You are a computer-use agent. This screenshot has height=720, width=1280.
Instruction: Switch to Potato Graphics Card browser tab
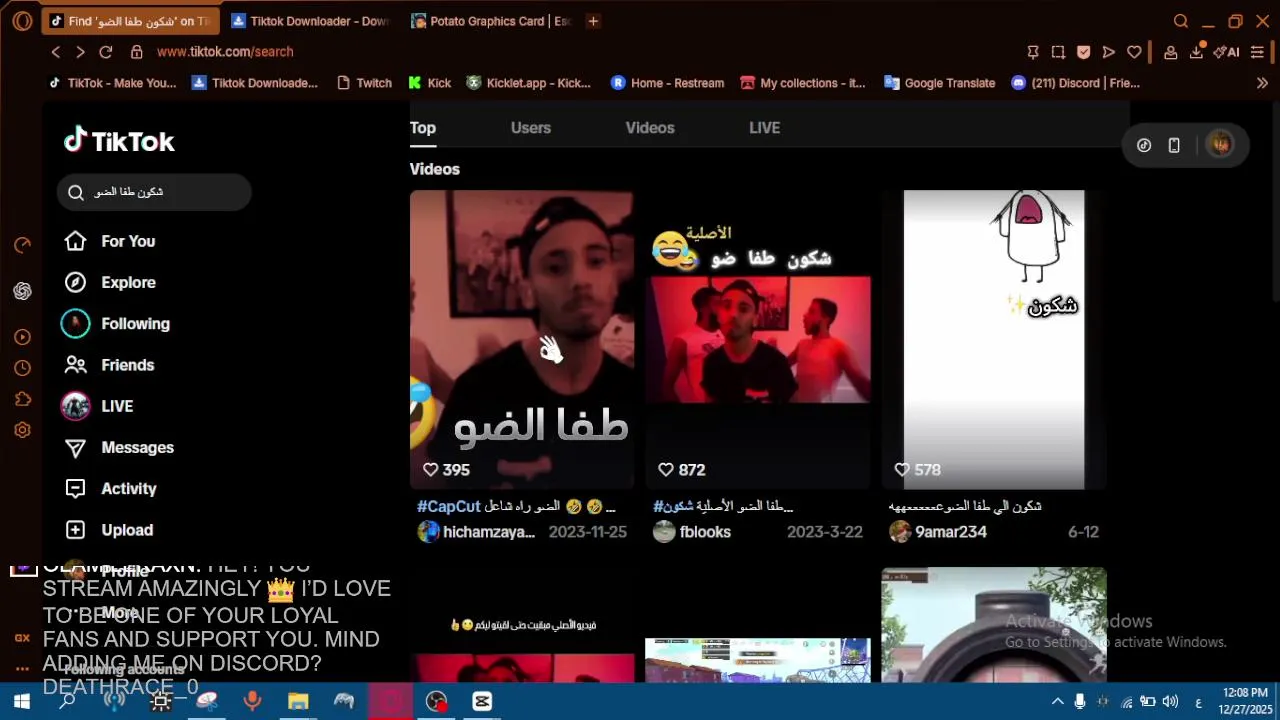point(490,21)
